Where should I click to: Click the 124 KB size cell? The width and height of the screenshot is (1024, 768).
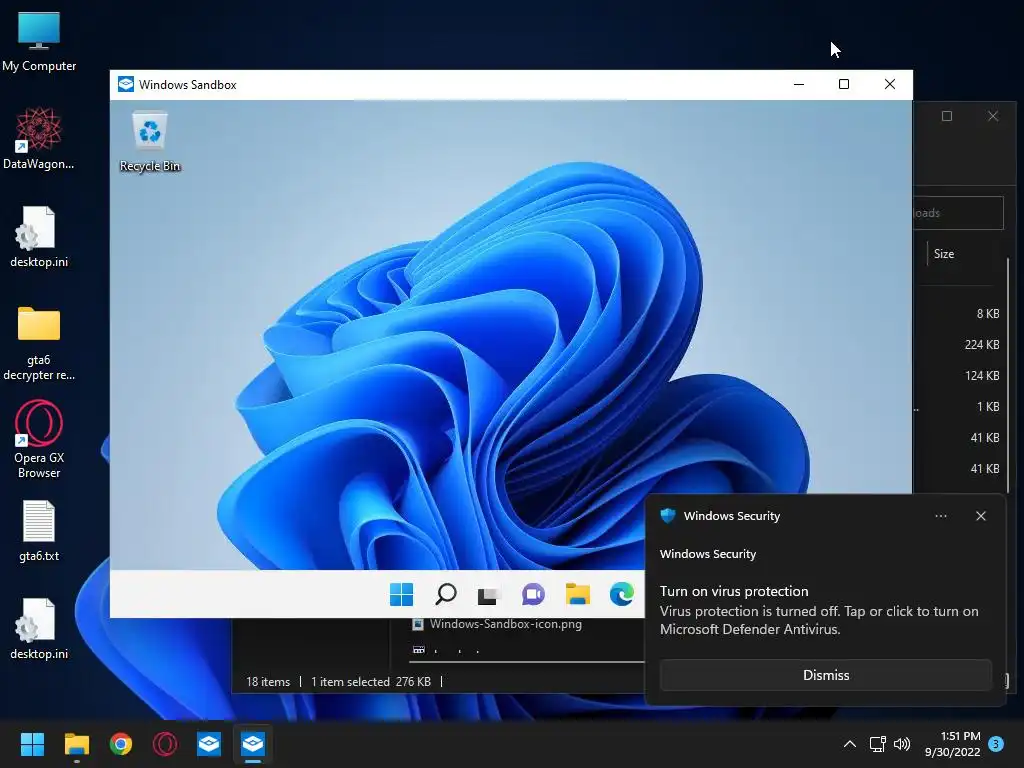(982, 376)
